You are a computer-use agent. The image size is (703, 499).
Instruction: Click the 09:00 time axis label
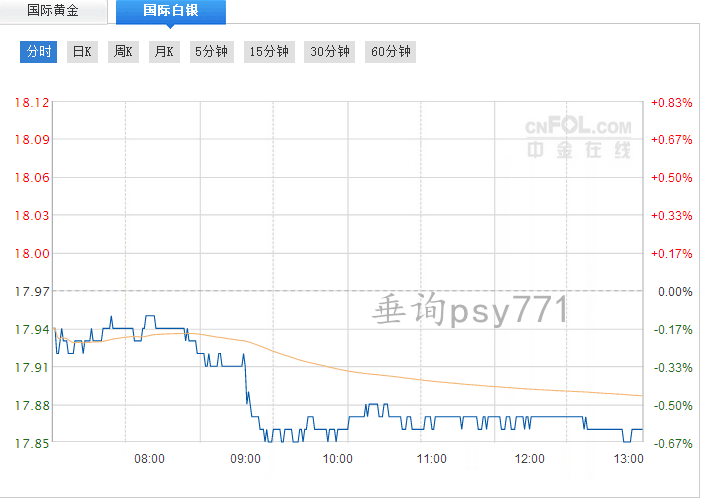[x=245, y=459]
